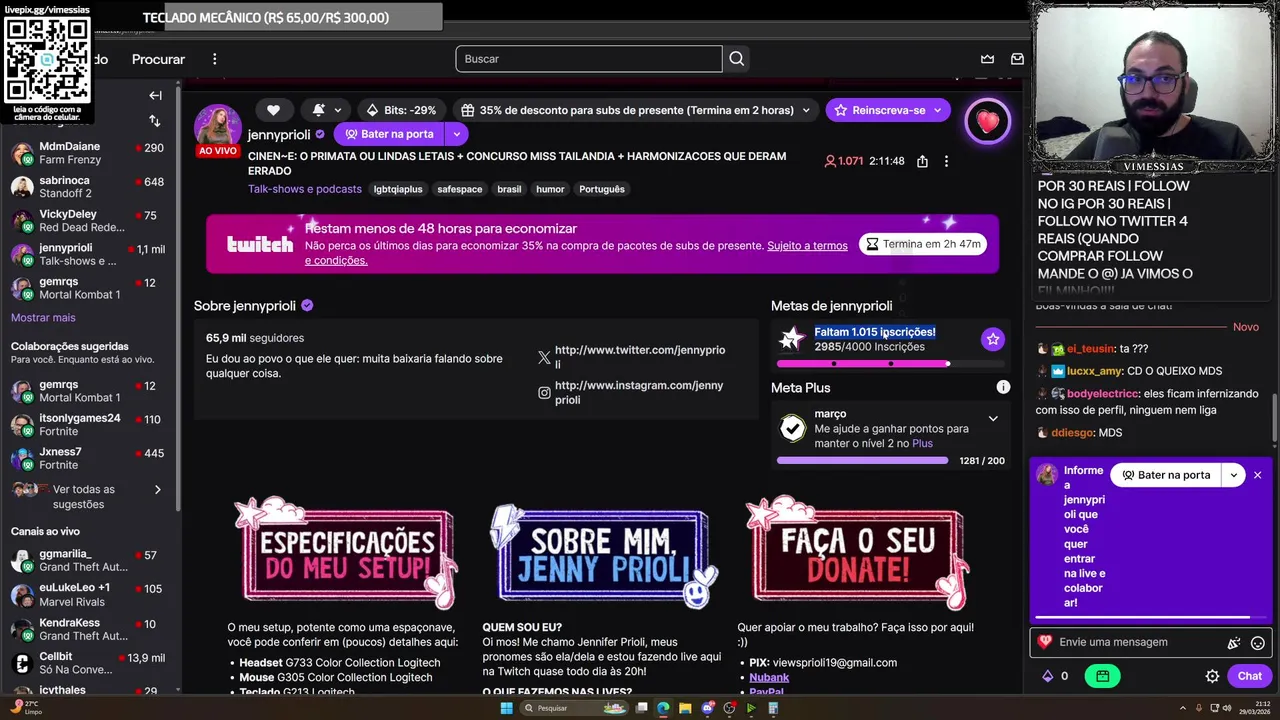Click the animated heart icon in the header
Screen dimensions: 1280x720
coord(988,121)
